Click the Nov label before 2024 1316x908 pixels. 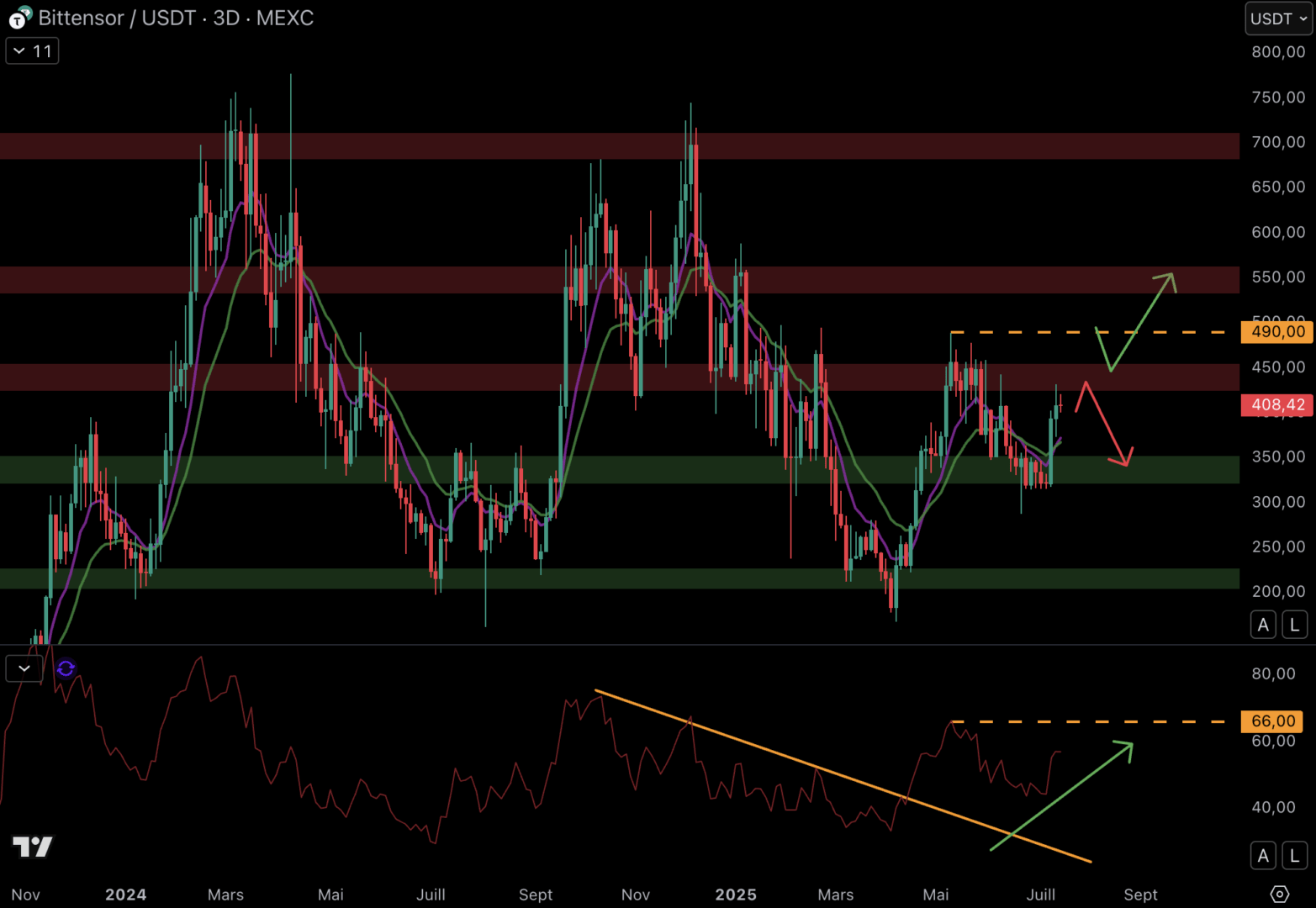25,895
